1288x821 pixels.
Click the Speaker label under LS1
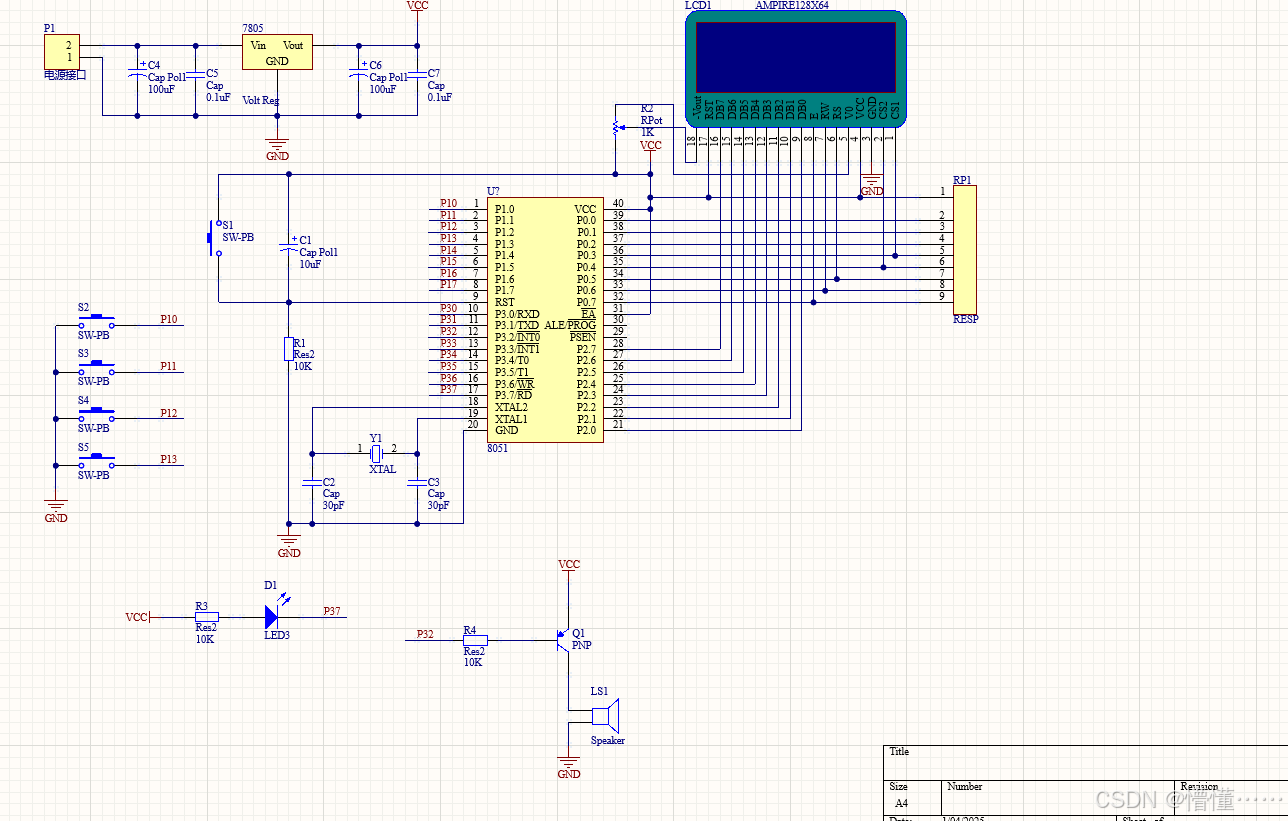(607, 741)
